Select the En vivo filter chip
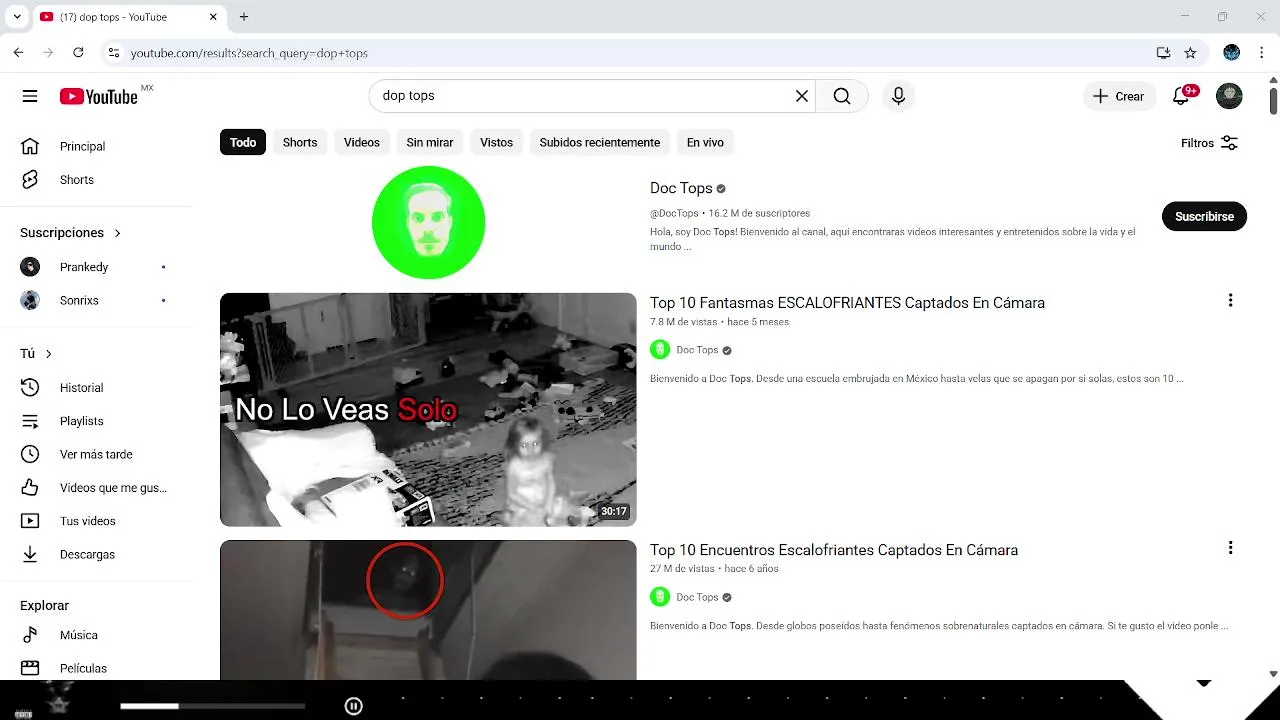This screenshot has height=720, width=1280. (x=705, y=142)
